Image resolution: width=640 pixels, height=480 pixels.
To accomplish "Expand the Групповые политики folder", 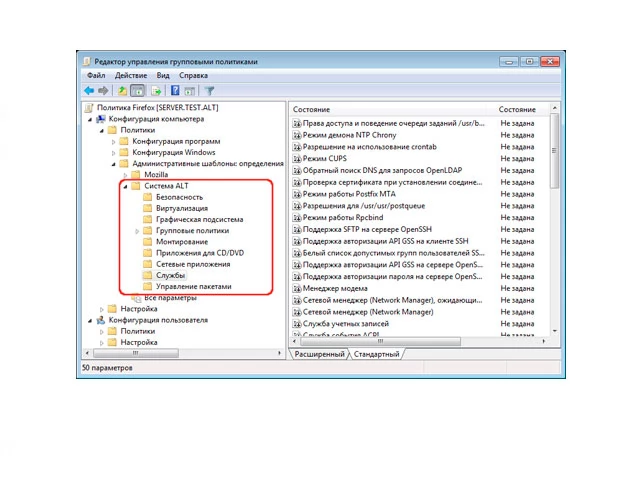I will coord(137,231).
